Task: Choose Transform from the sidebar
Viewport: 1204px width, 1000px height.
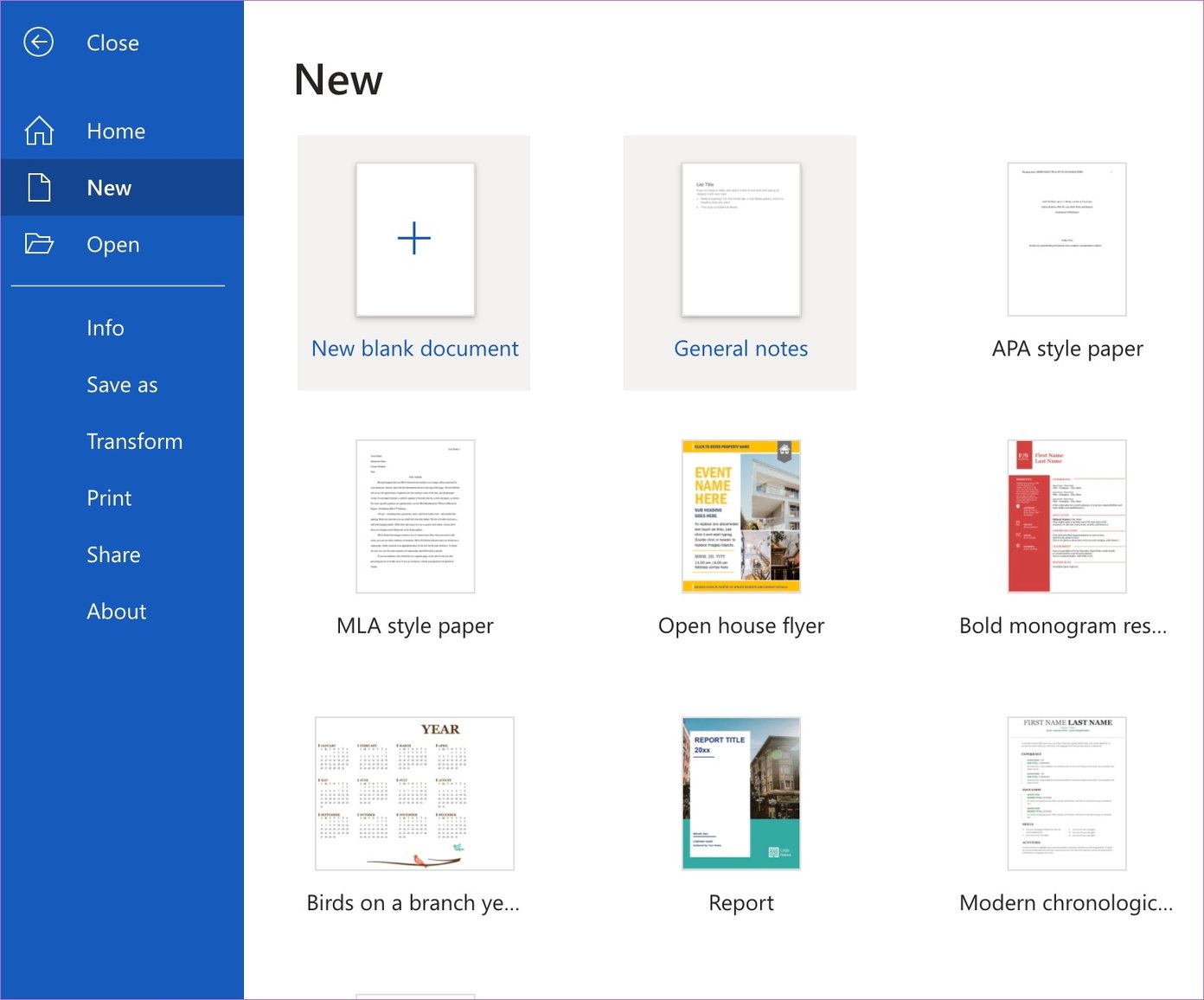Action: 134,441
